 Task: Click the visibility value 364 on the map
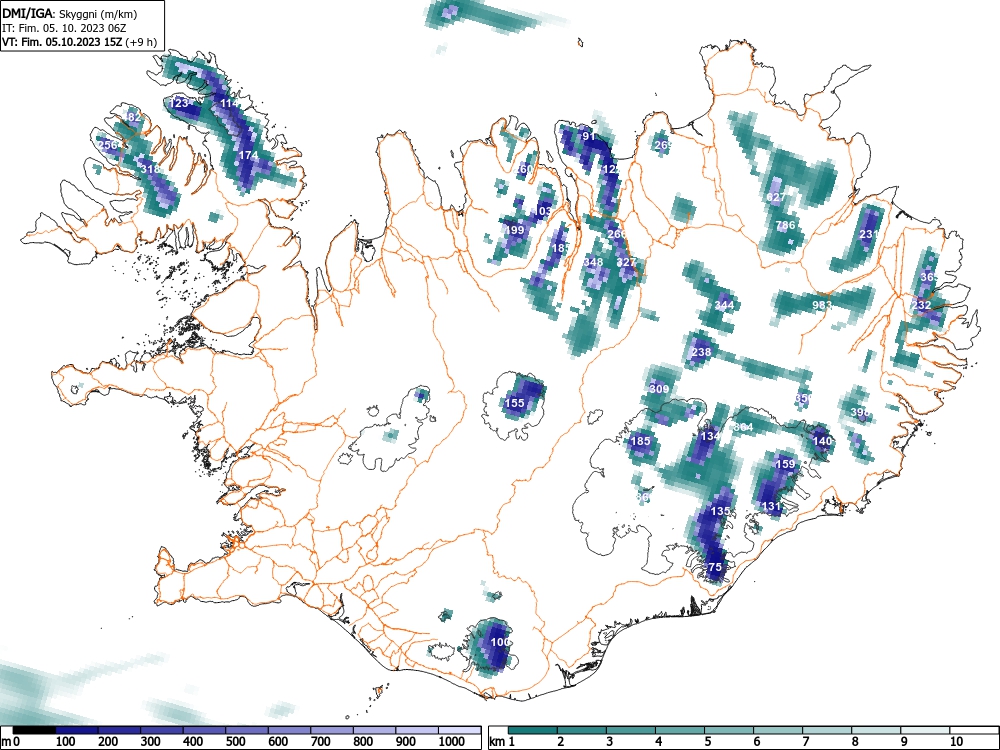click(x=744, y=427)
